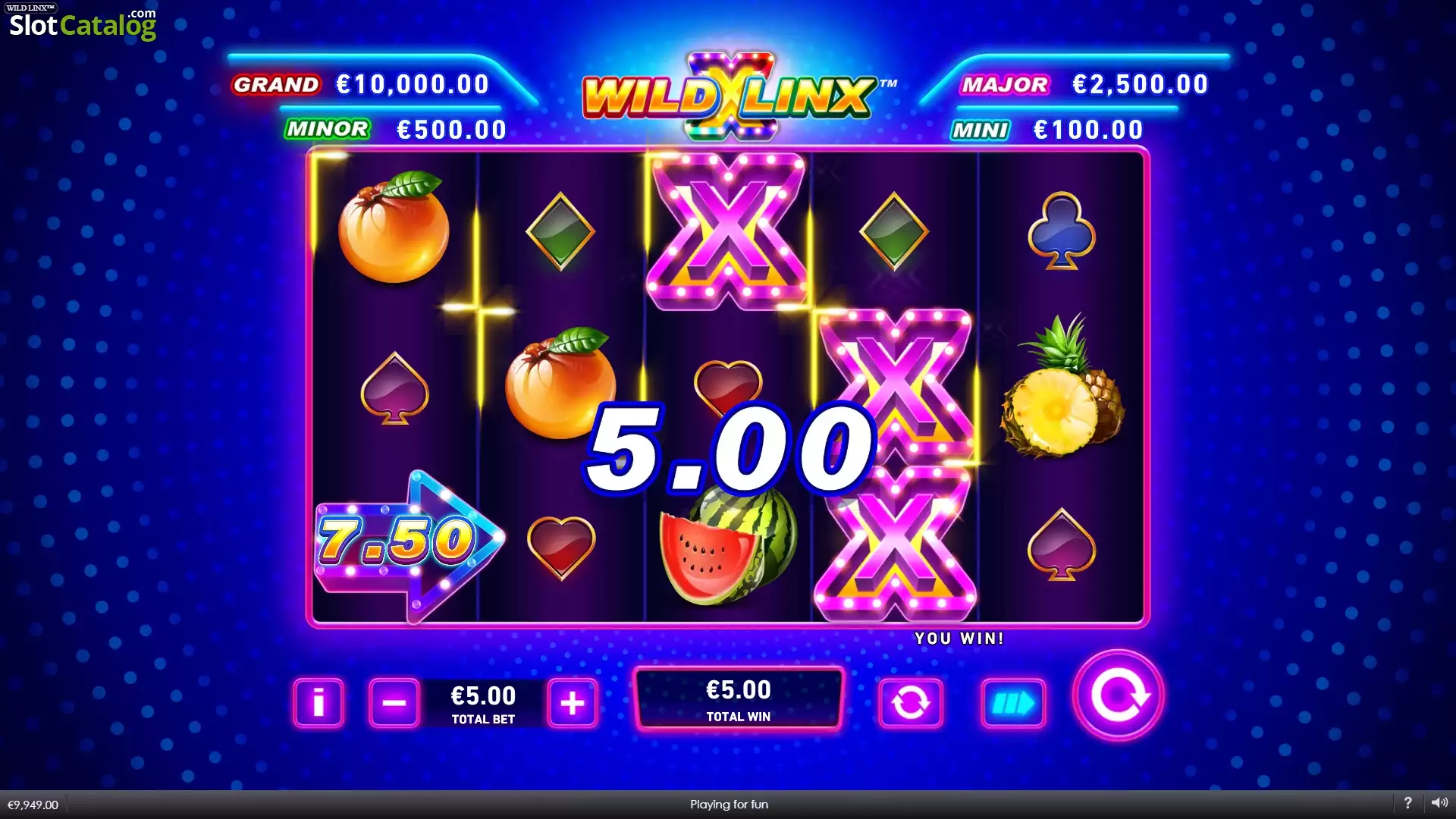Click the €5.00 total bet display
Image resolution: width=1456 pixels, height=819 pixels.
(x=483, y=704)
